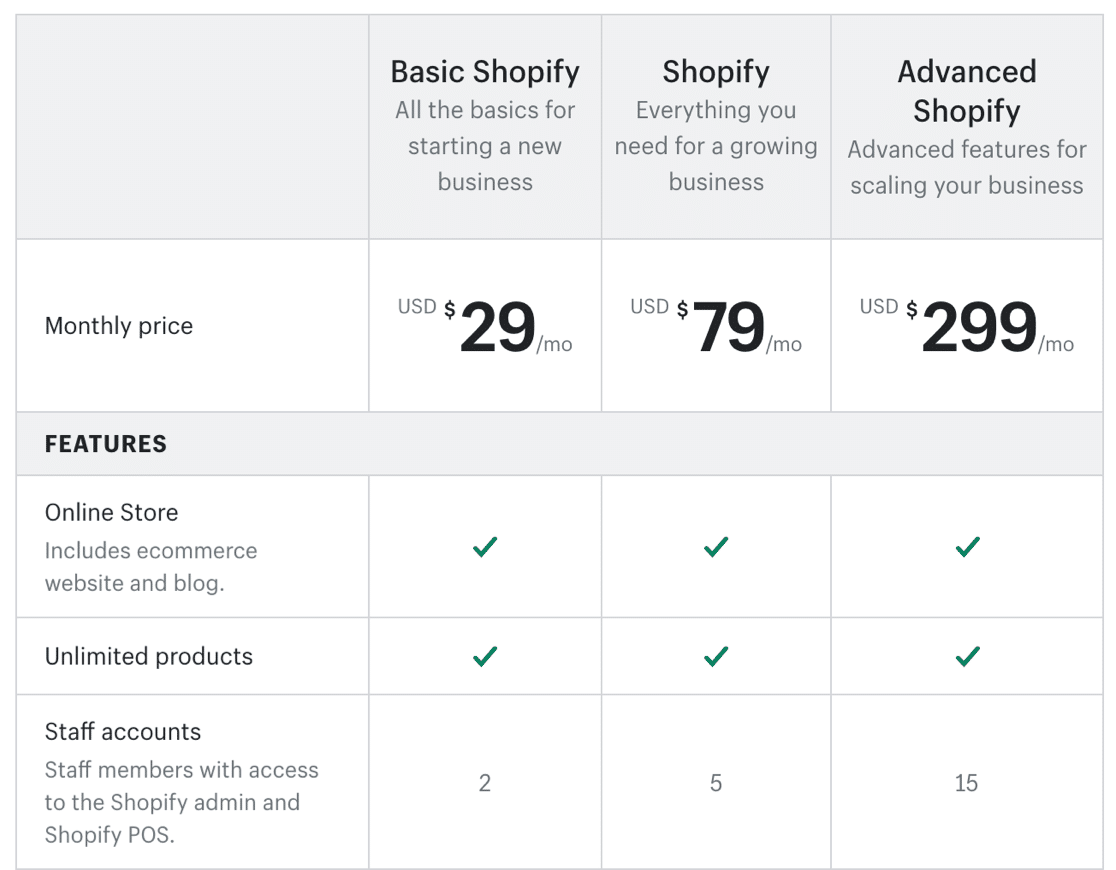Select the middle Shopify plan heading
Viewport: 1116px width, 870px height.
716,72
